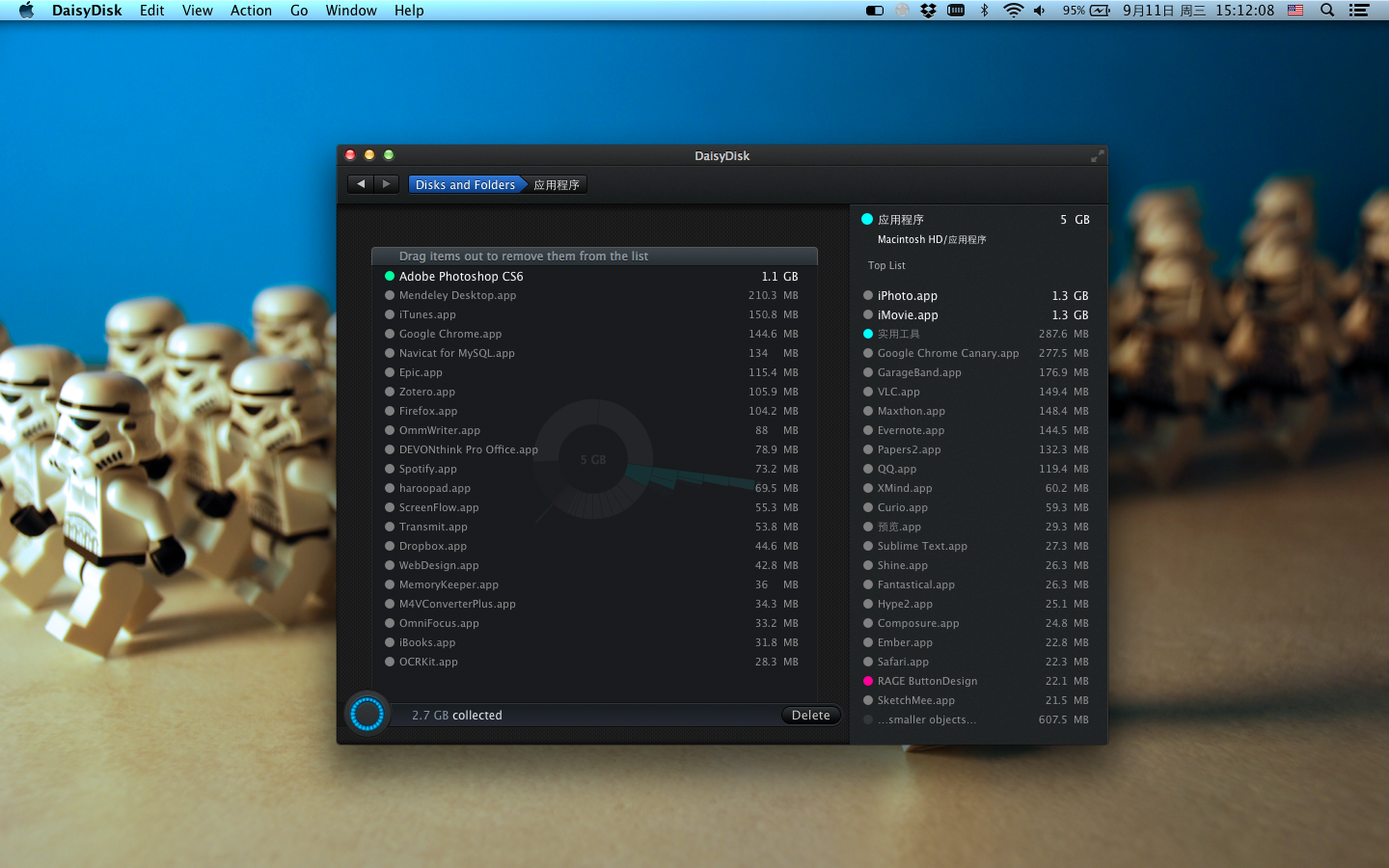This screenshot has height=868, width=1389.
Task: Select Dropbox.app in collector list
Action: [594, 546]
